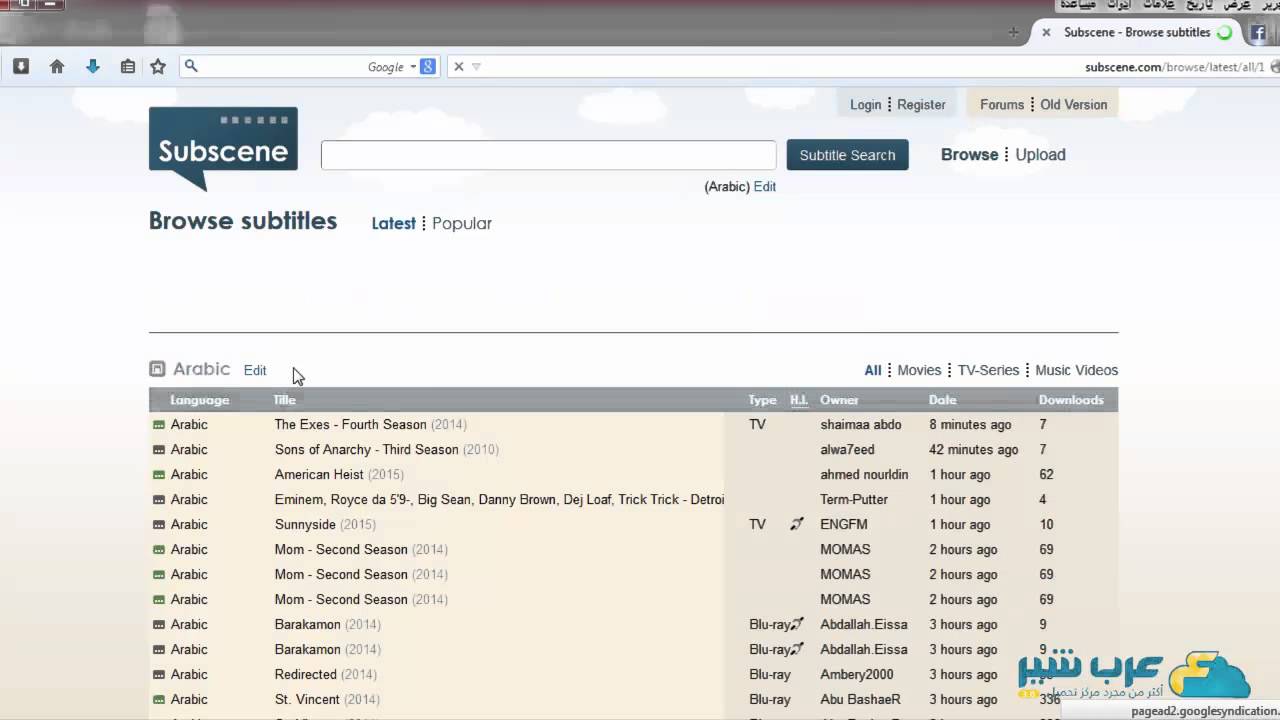Select the Popular subtitles tab
This screenshot has height=720, width=1280.
tap(462, 223)
